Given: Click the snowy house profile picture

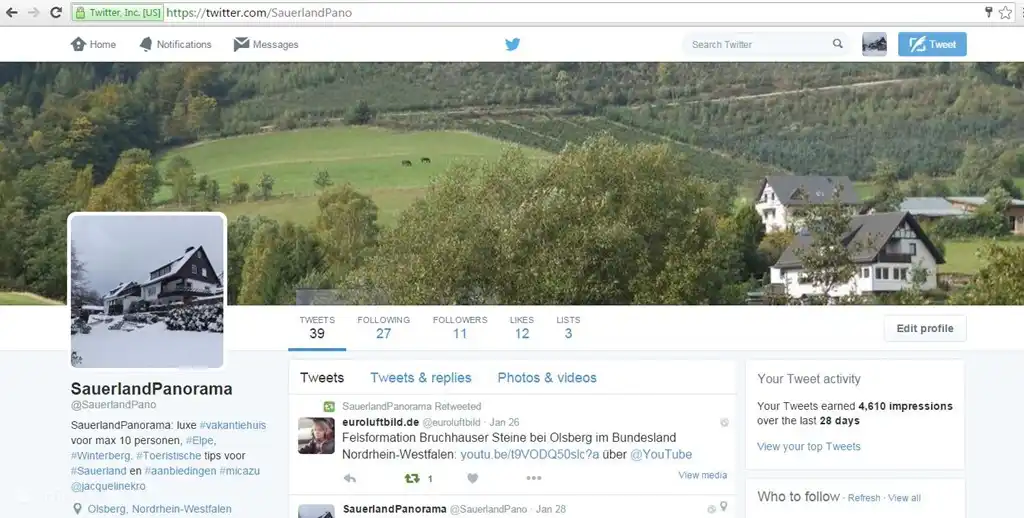Looking at the screenshot, I should (148, 291).
